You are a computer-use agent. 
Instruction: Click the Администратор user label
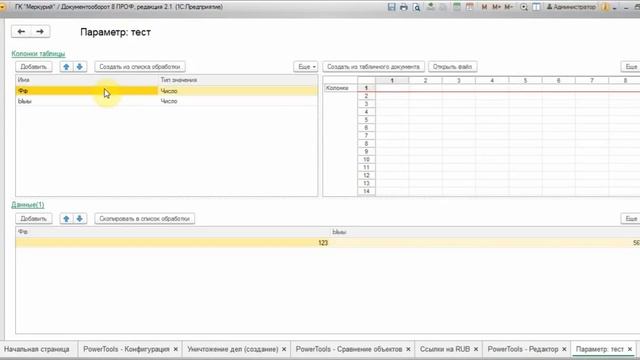coord(571,7)
